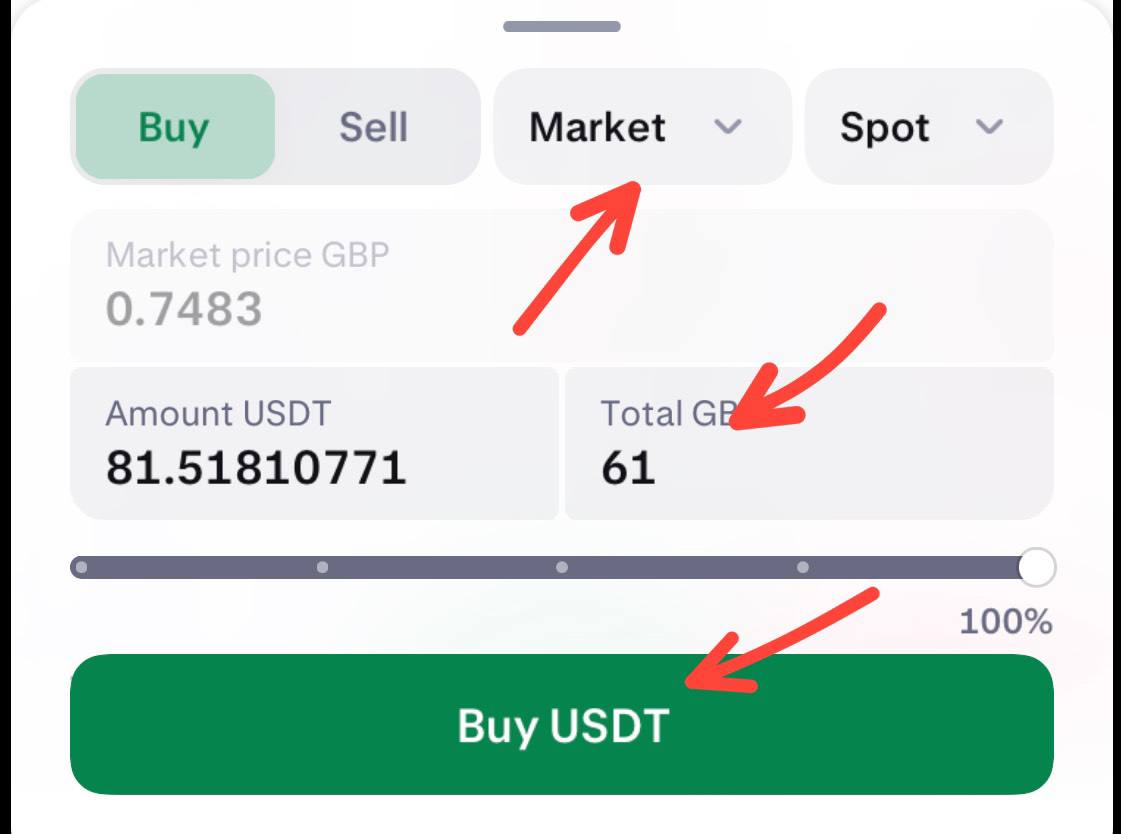
Task: Set the slider to the 75% dot
Action: point(802,567)
